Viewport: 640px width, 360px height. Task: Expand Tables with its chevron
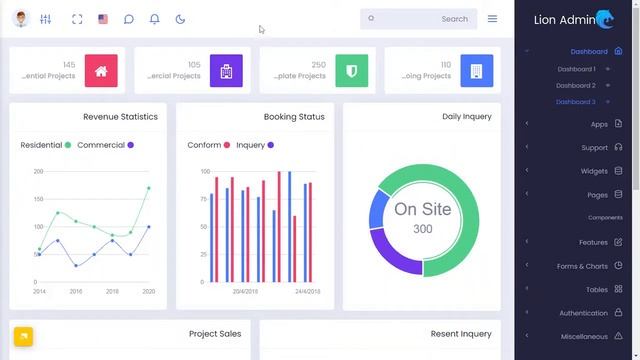527,288
